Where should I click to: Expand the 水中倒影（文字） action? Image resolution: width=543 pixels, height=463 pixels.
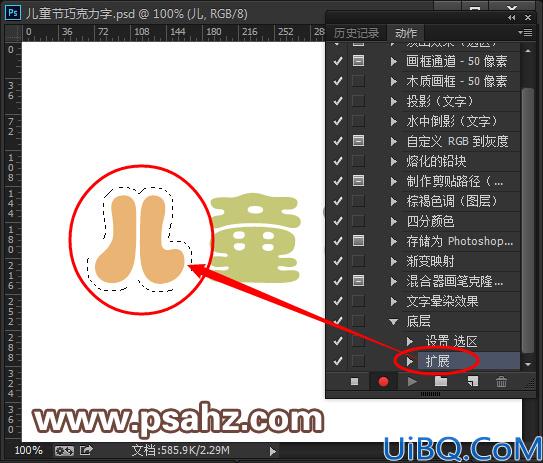[393, 122]
